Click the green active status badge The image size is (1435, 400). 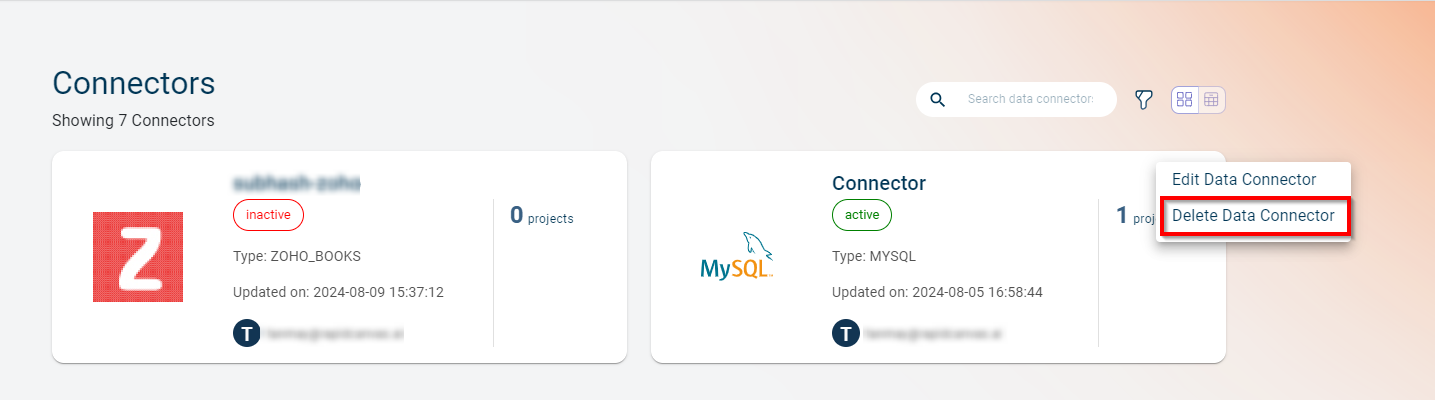point(861,215)
